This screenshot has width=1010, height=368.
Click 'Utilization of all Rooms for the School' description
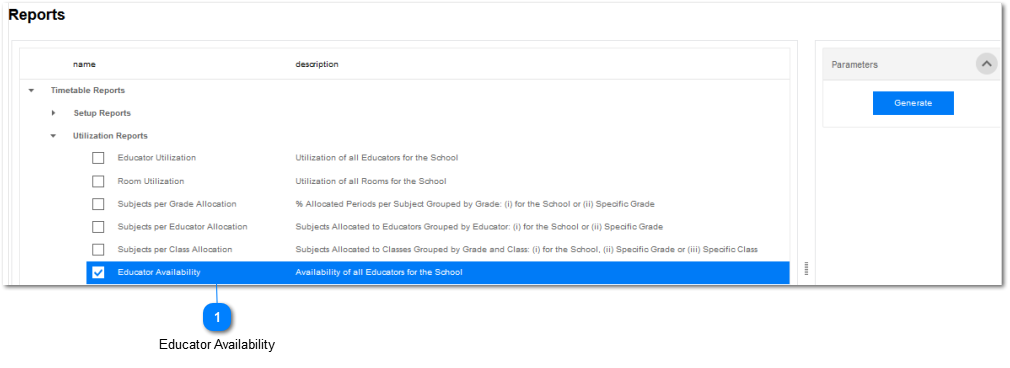pyautogui.click(x=371, y=181)
